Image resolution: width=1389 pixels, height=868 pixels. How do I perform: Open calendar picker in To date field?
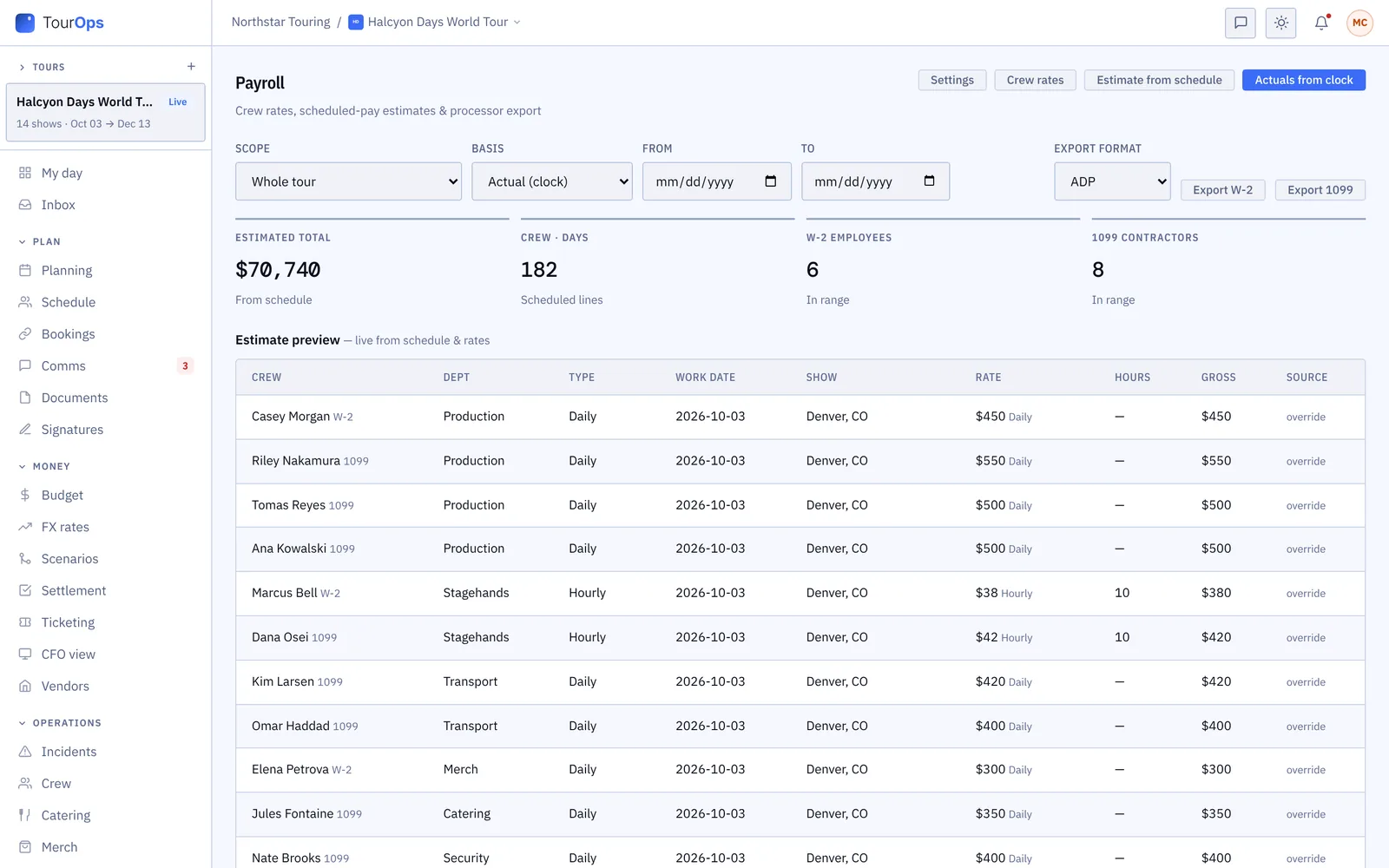pos(929,181)
